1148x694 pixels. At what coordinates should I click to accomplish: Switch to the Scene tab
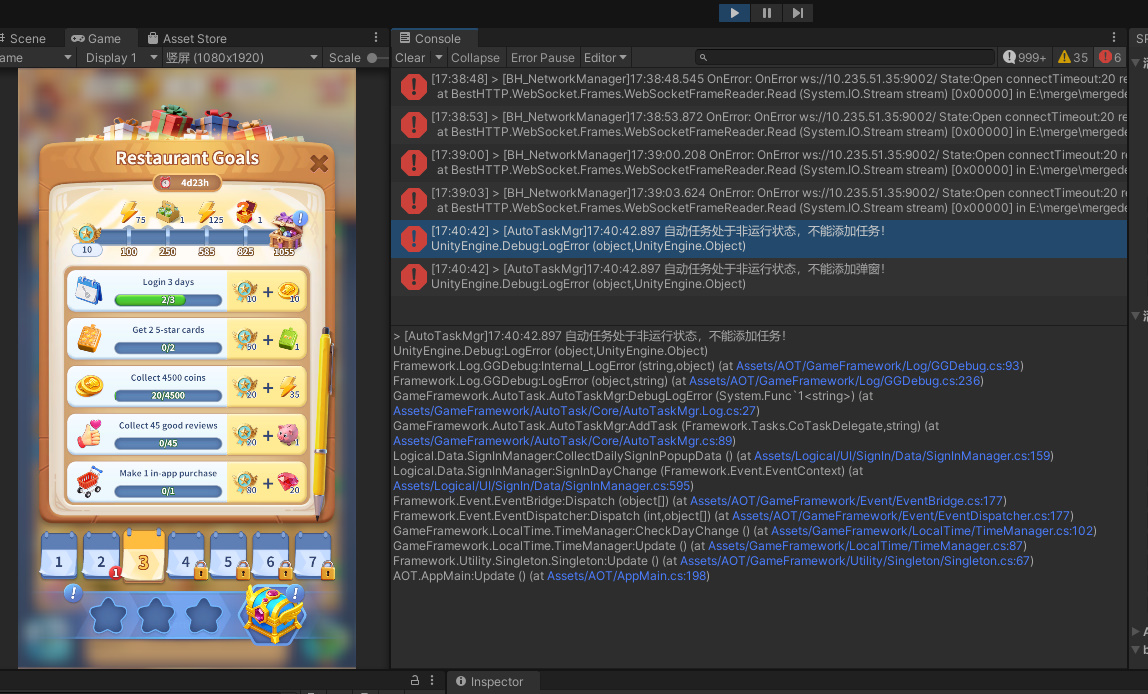point(27,38)
